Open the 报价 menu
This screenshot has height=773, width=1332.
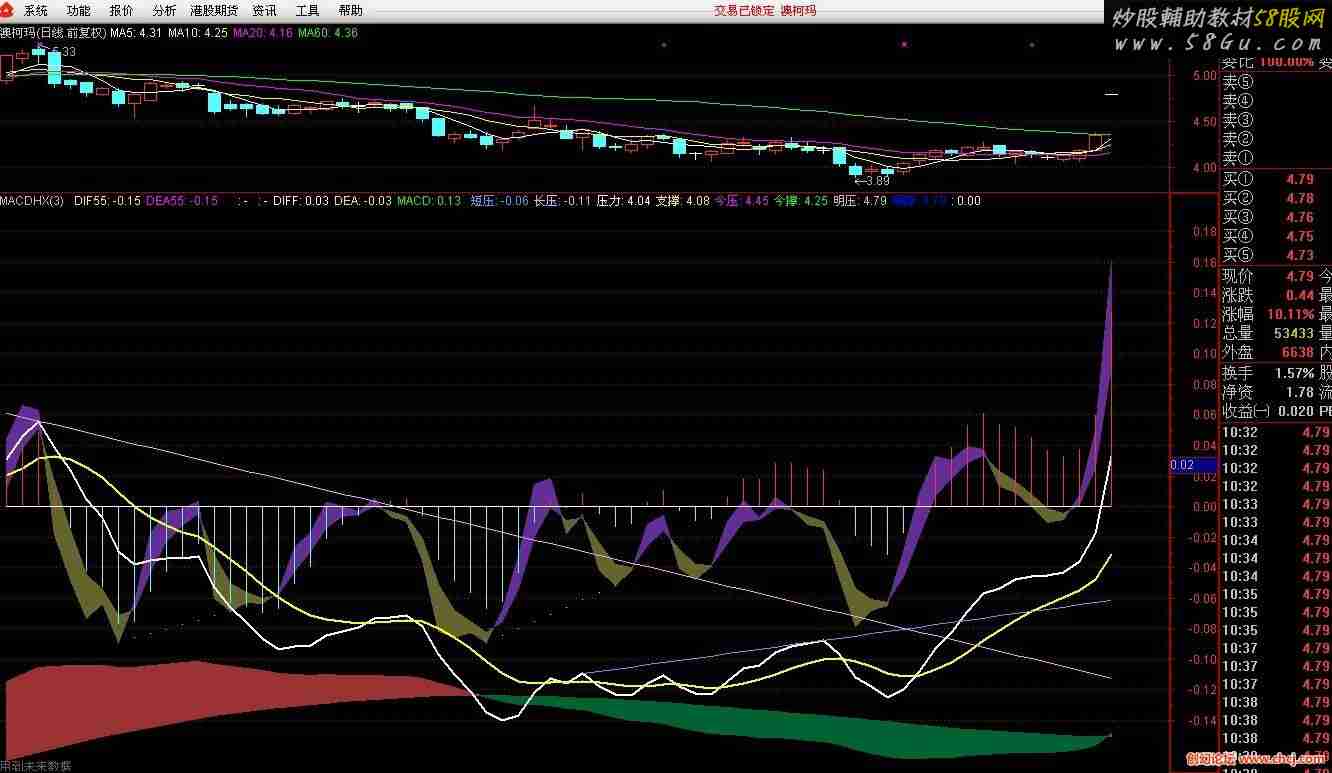pos(121,11)
